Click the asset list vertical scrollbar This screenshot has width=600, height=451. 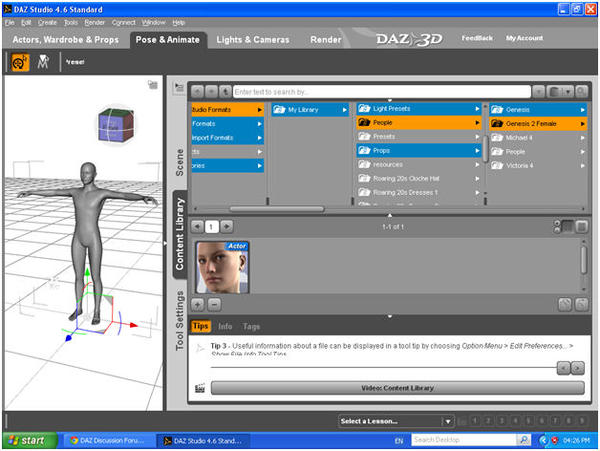(584, 260)
